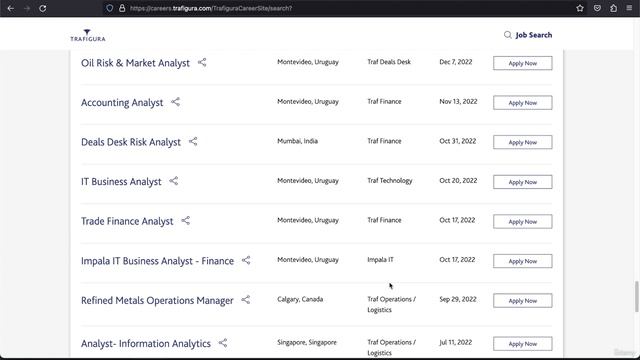Image resolution: width=640 pixels, height=360 pixels.
Task: Click 'Traf Deals Desk' department text
Action: pos(389,62)
